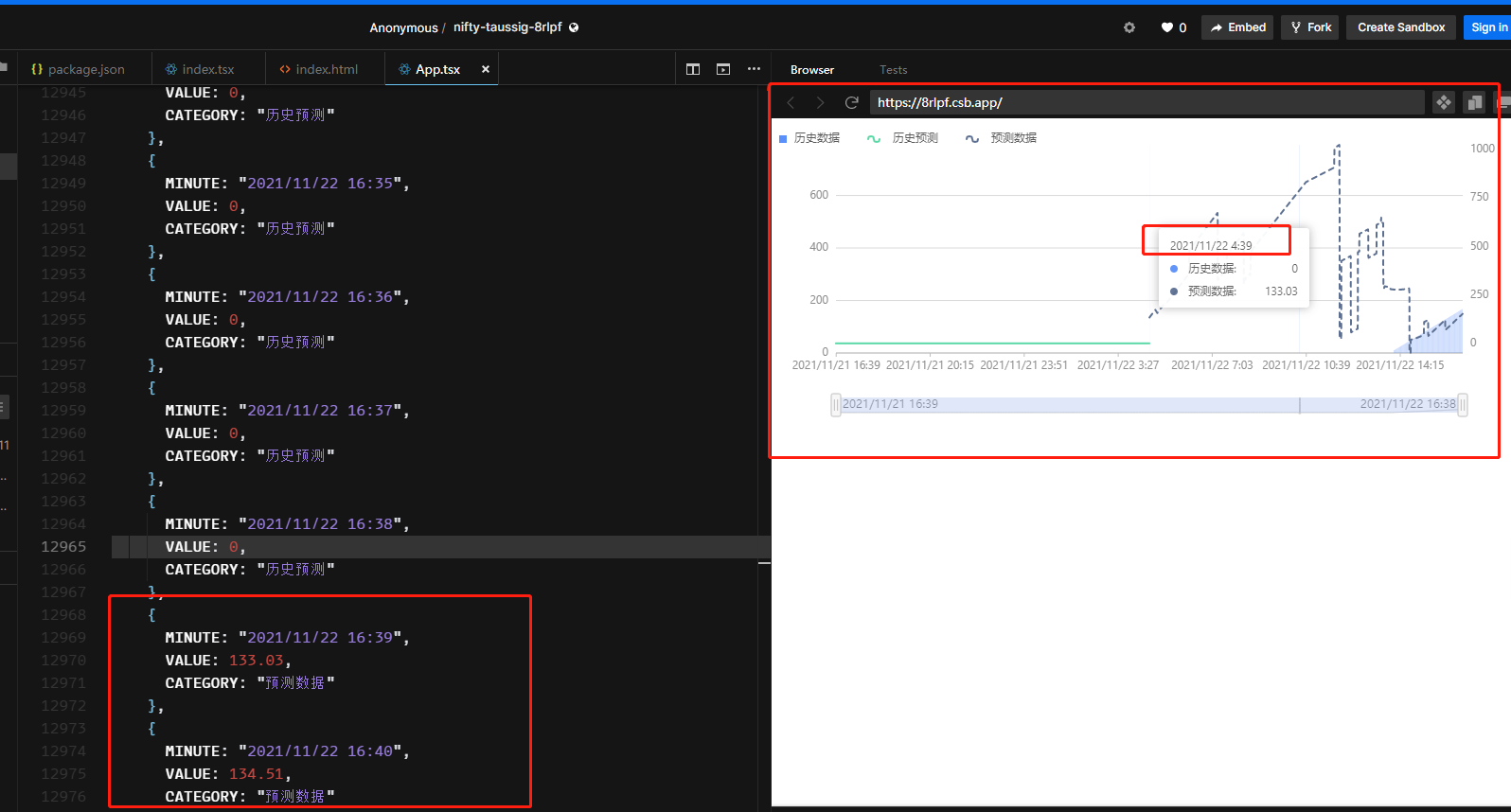
Task: Click the value 134.51 in the code
Action: [256, 774]
